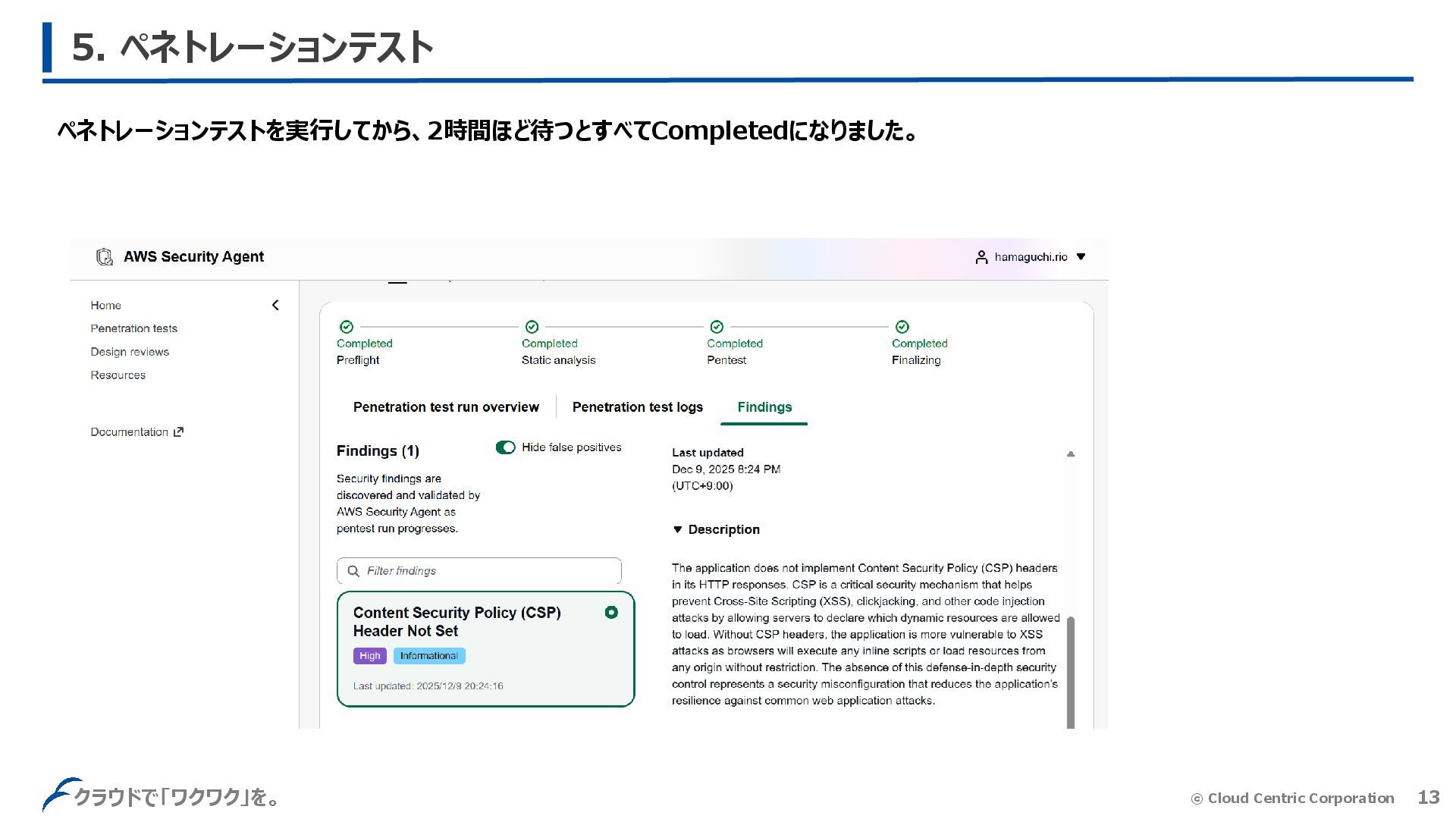Select the CSP finding radio button
Viewport: 1456px width, 819px height.
611,613
